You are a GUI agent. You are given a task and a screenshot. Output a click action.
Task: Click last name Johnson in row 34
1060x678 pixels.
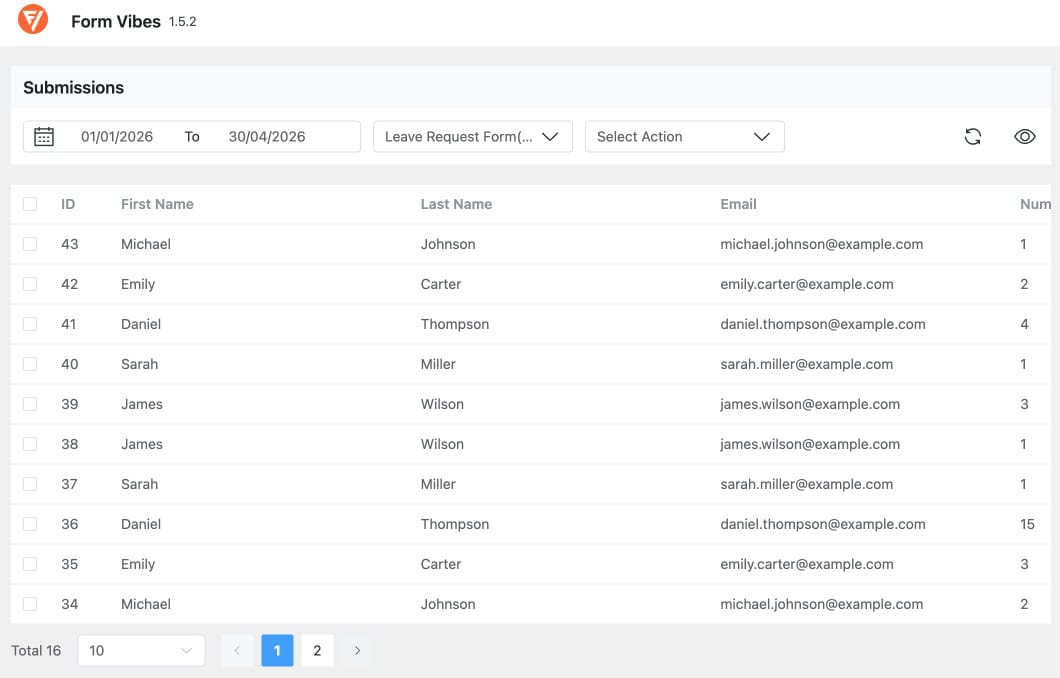(448, 604)
